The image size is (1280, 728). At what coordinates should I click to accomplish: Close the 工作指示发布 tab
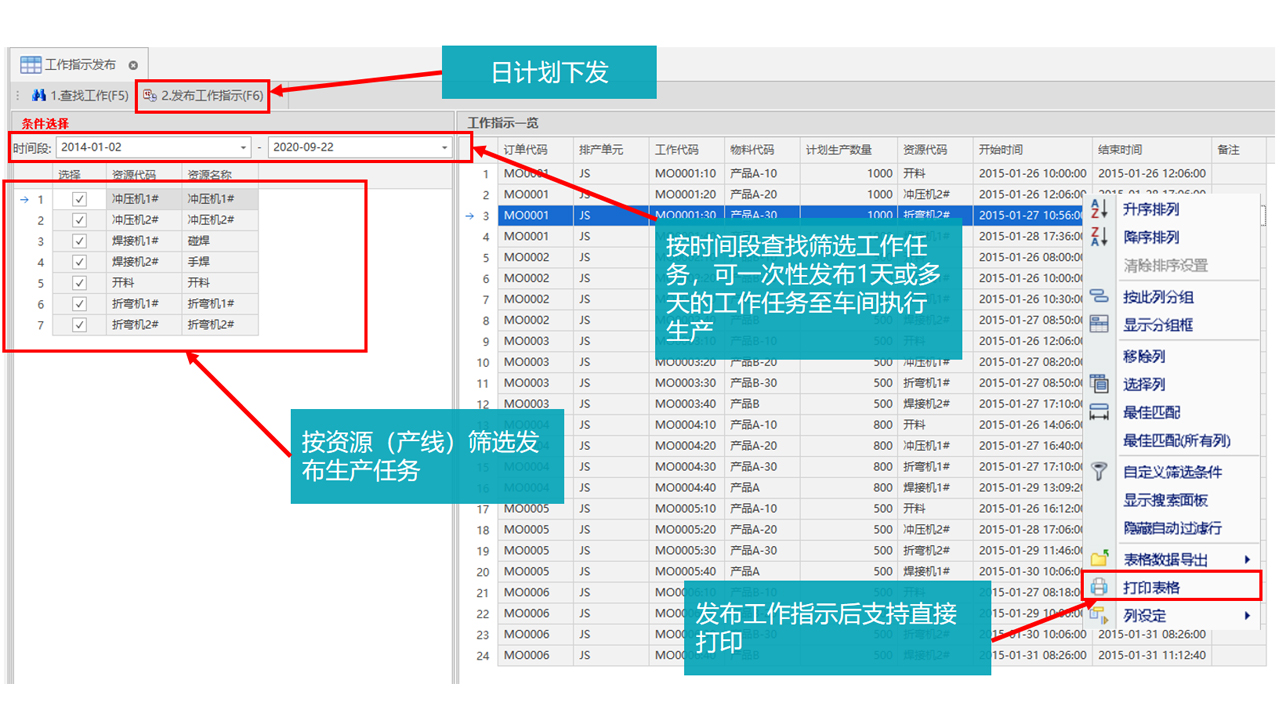[133, 65]
